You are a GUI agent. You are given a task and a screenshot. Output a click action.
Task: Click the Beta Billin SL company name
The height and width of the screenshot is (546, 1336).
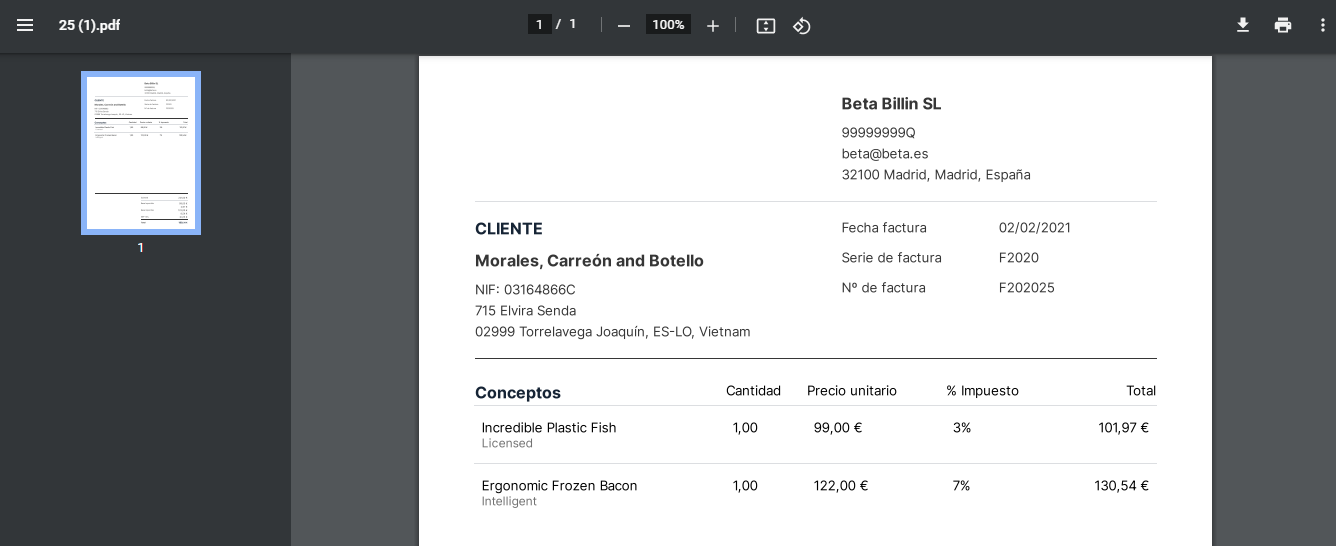click(x=891, y=104)
